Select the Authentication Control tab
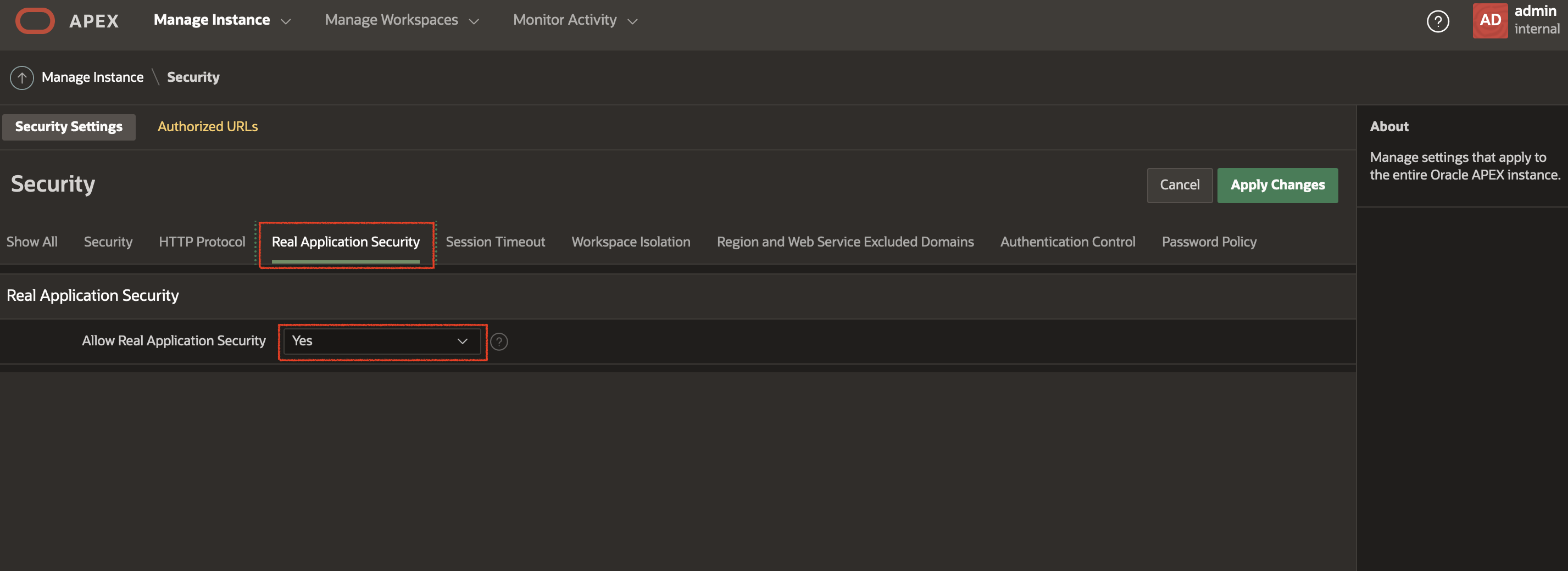The width and height of the screenshot is (1568, 571). point(1067,242)
